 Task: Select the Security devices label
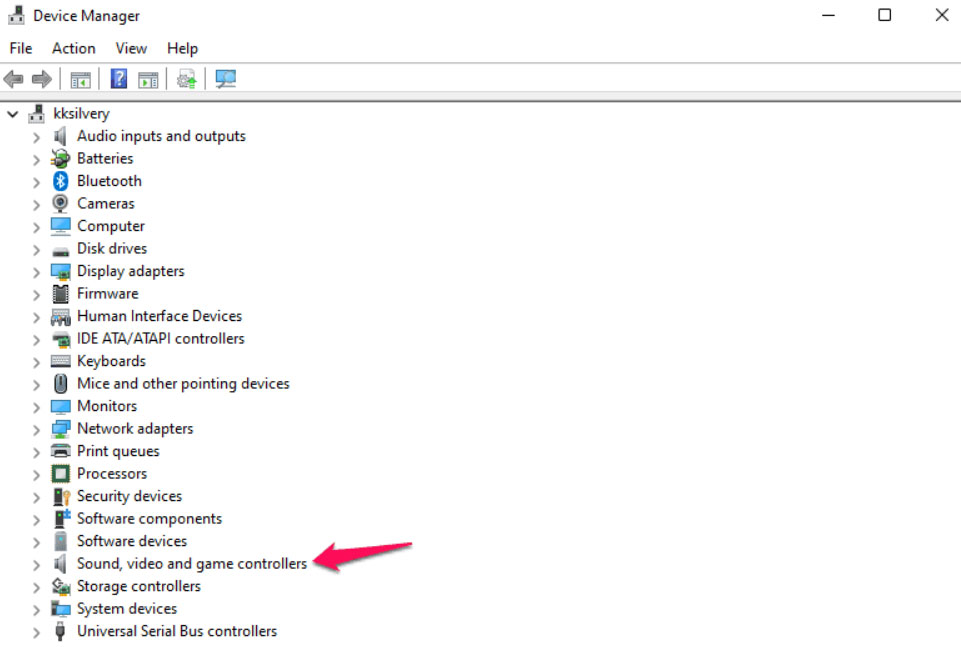129,496
